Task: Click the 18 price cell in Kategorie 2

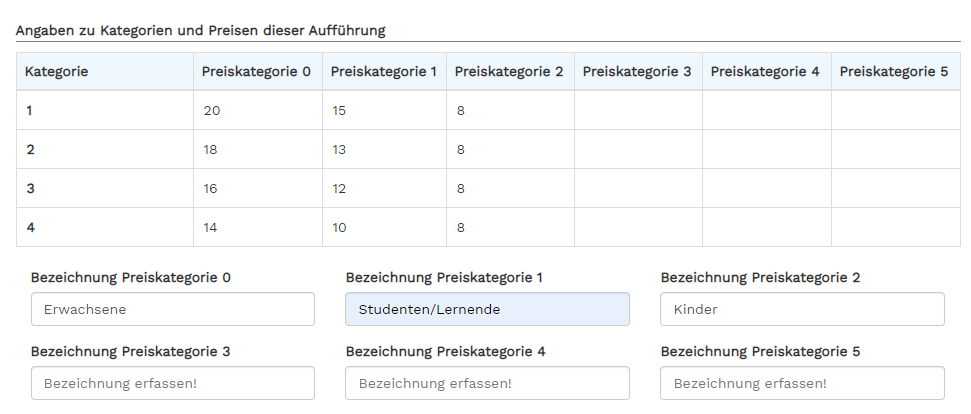Action: click(258, 150)
